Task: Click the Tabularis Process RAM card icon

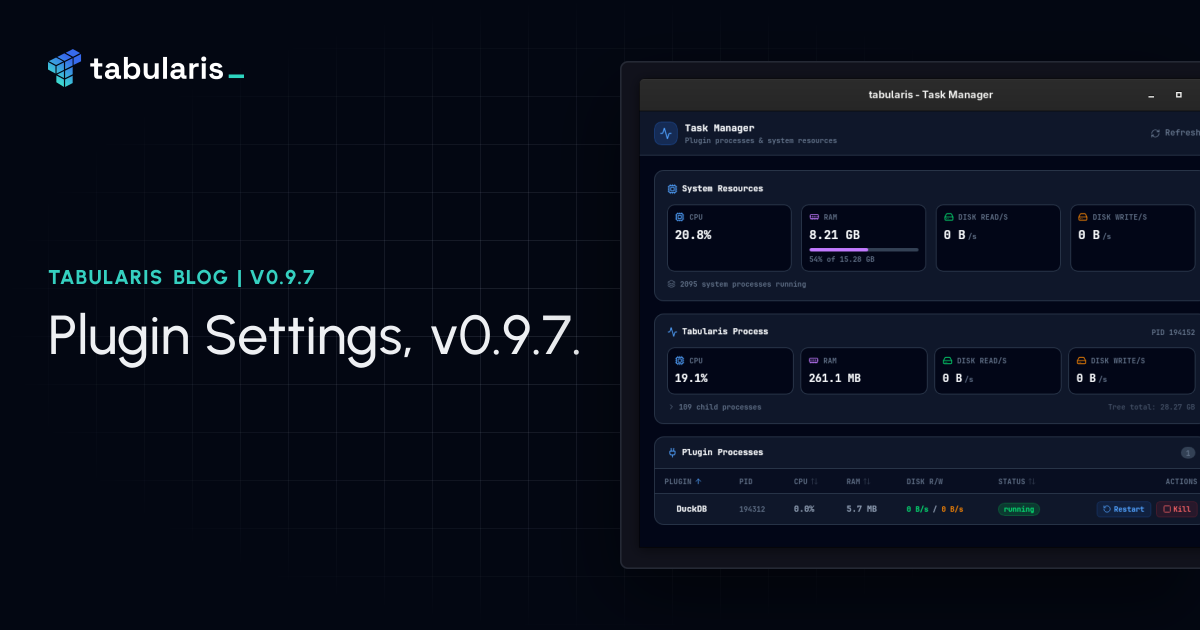Action: click(x=814, y=360)
